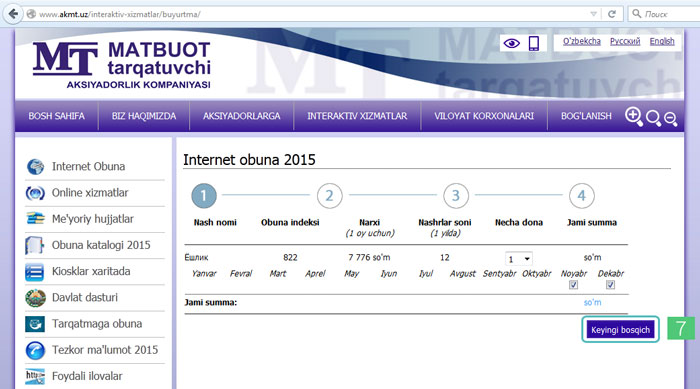Click the Jami summa: row label
Viewport: 700px width, 389px height.
click(211, 302)
